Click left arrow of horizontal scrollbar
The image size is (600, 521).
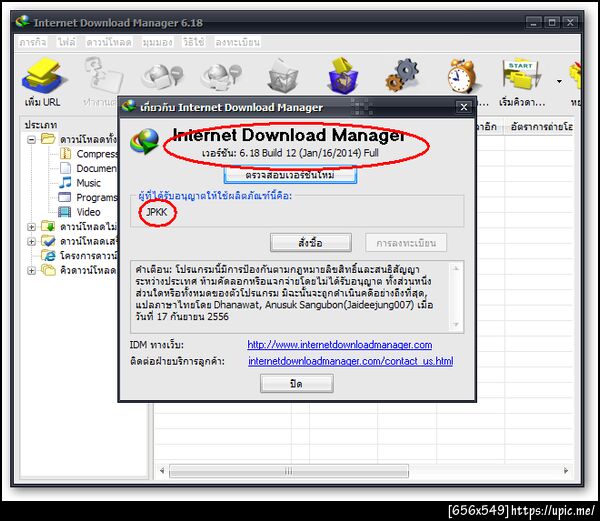pos(162,471)
